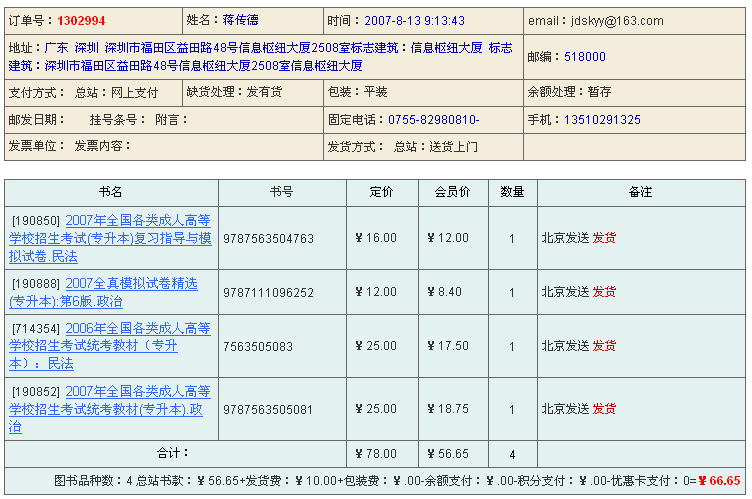Click 发货 in the 9787563505081 row

pyautogui.click(x=604, y=409)
